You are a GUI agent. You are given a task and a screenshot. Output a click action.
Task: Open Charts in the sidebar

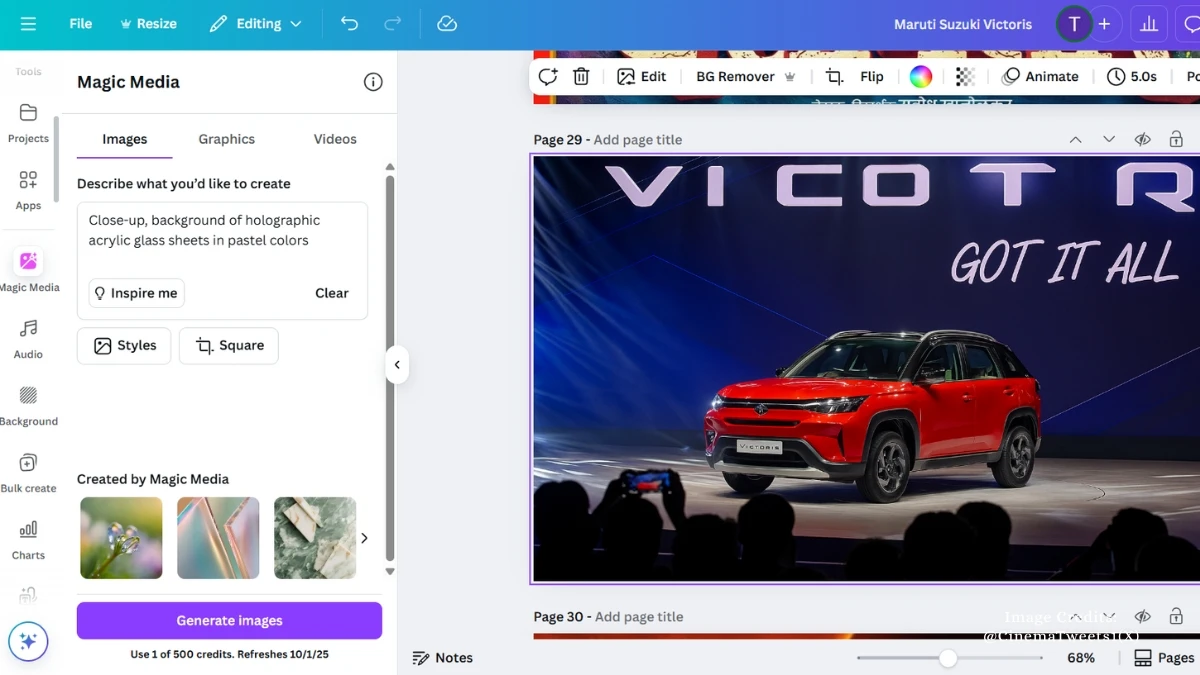pyautogui.click(x=28, y=539)
